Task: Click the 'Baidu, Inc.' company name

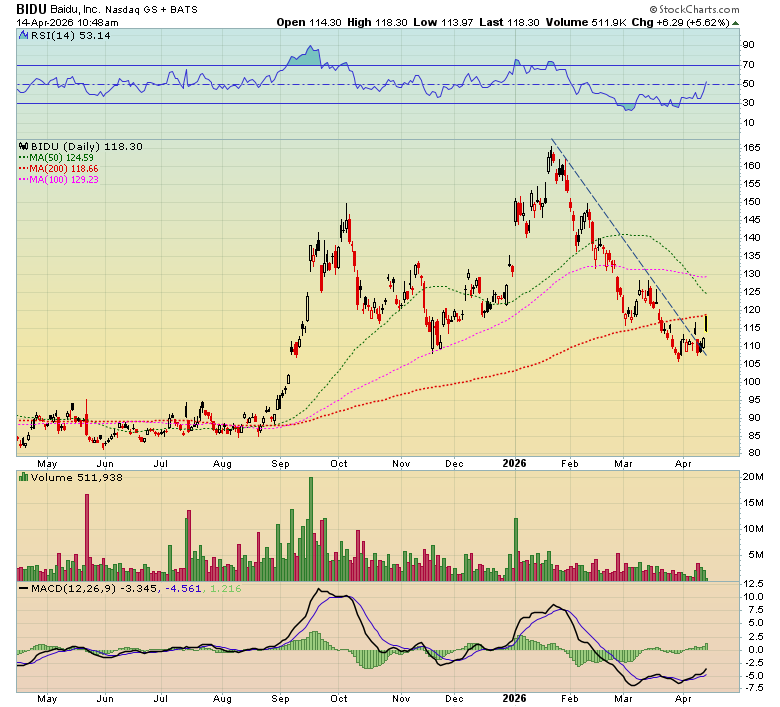Action: tap(75, 9)
